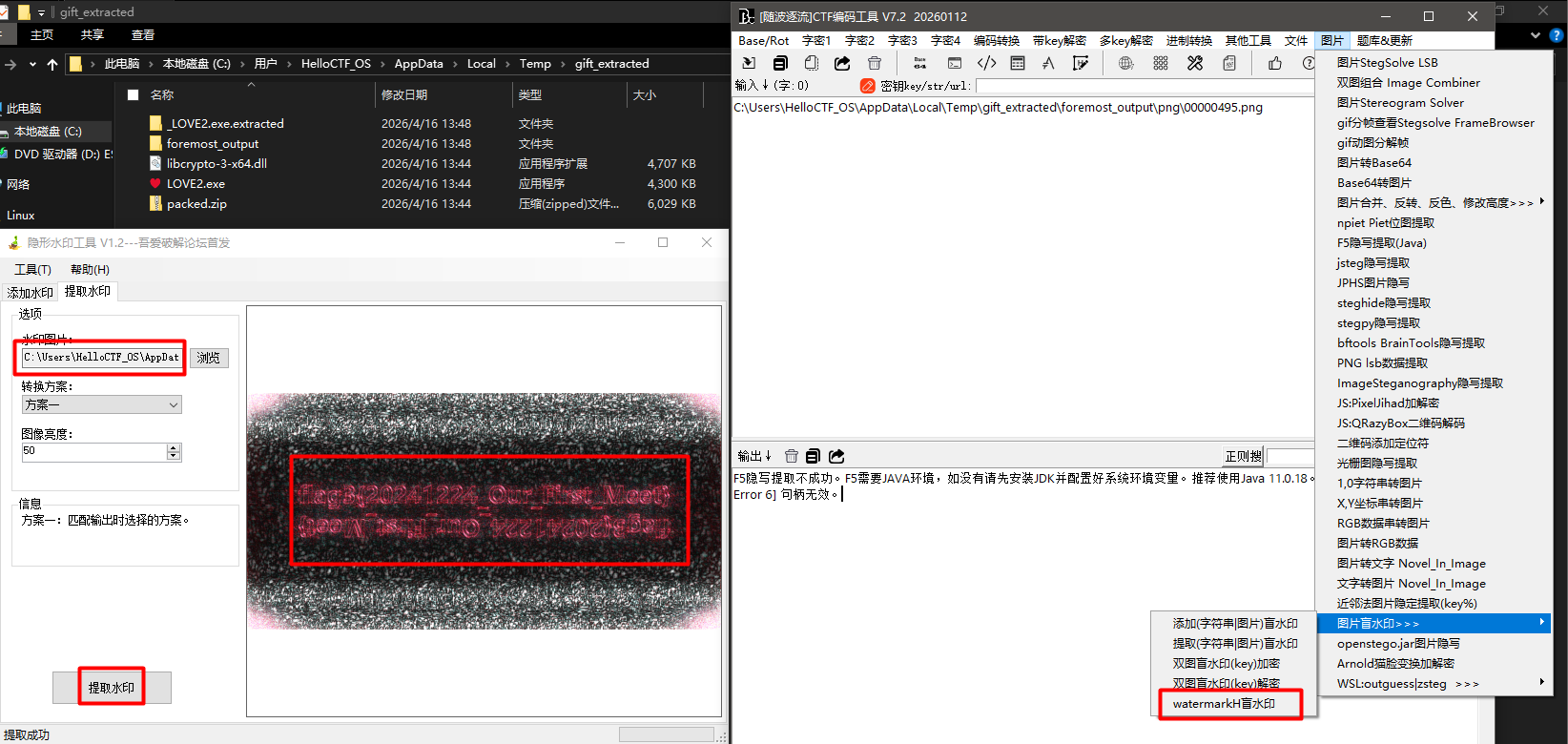Viewport: 1568px width, 744px height.
Task: Click the thumbs-up icon in the toolbar
Action: pos(1275,63)
